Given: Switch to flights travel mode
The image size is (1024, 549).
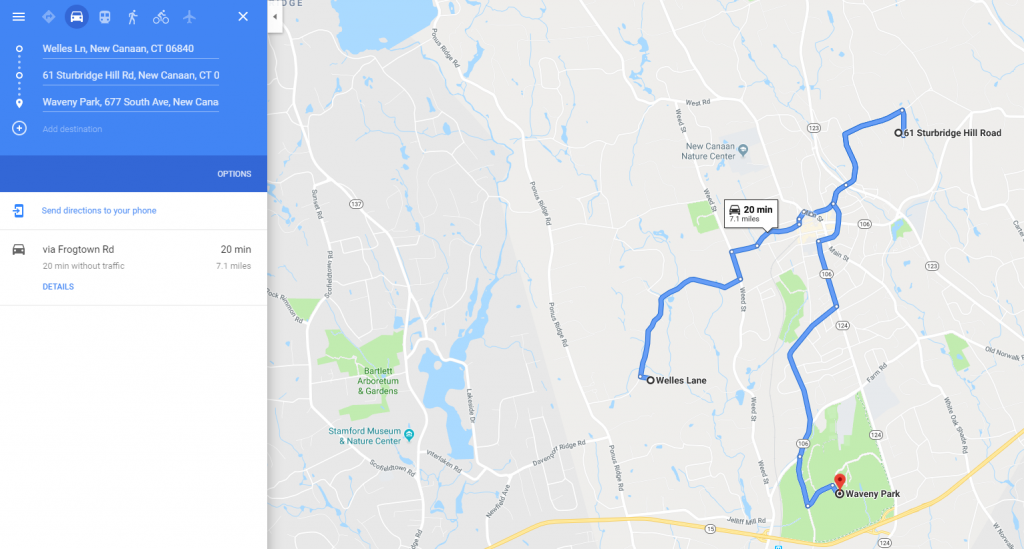Looking at the screenshot, I should [x=189, y=17].
